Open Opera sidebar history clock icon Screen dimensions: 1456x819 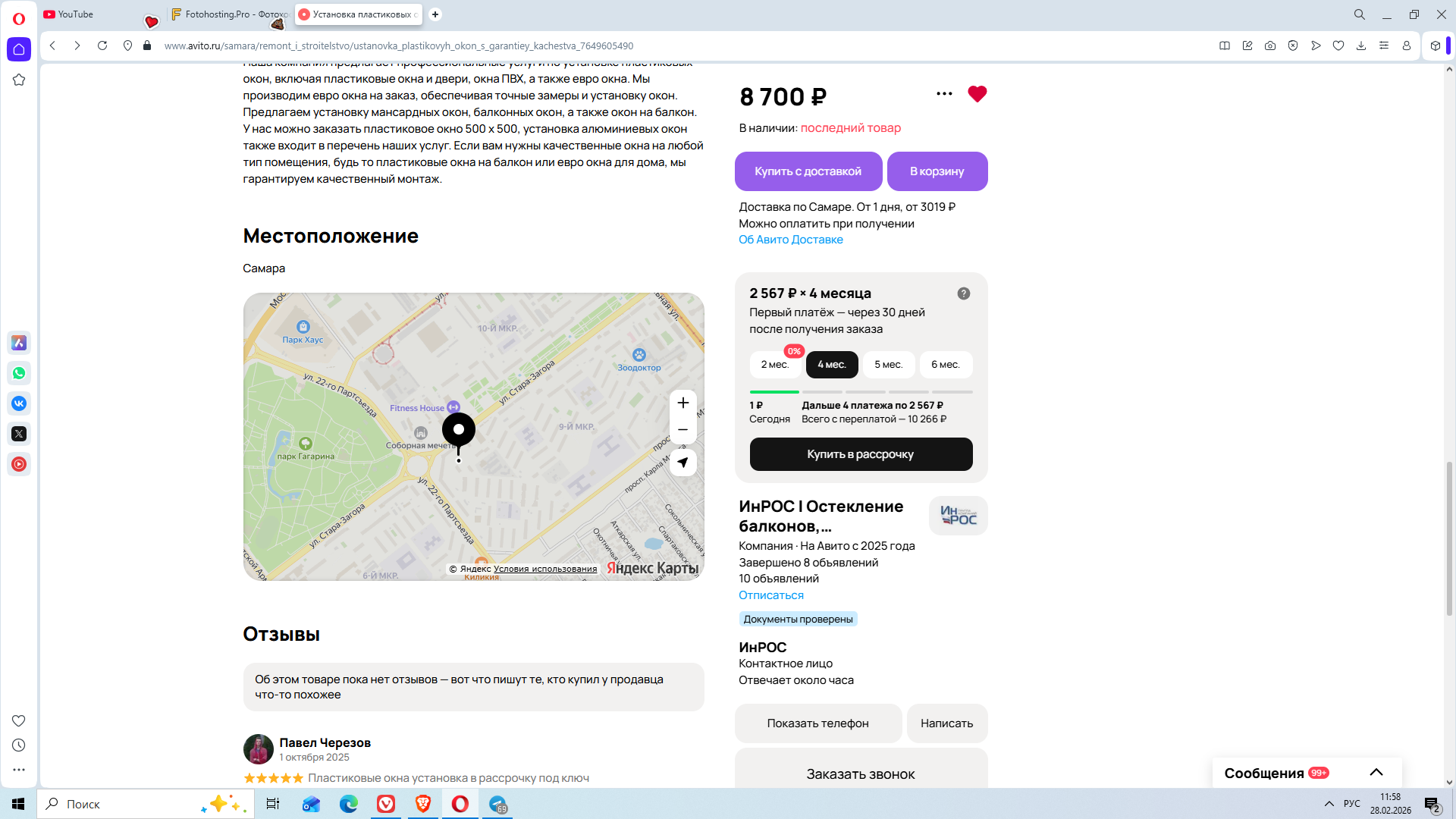[19, 745]
